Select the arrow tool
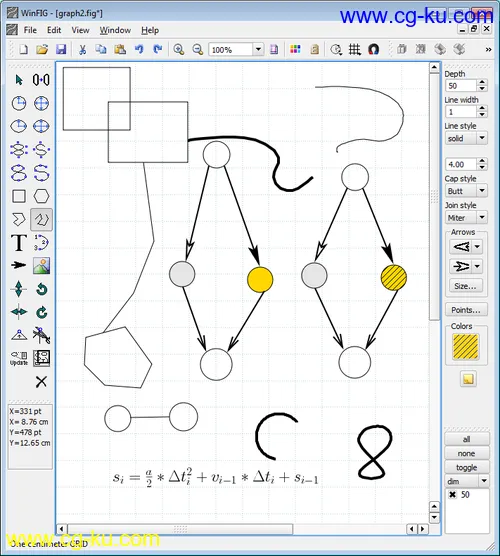The image size is (500, 556). (x=19, y=265)
